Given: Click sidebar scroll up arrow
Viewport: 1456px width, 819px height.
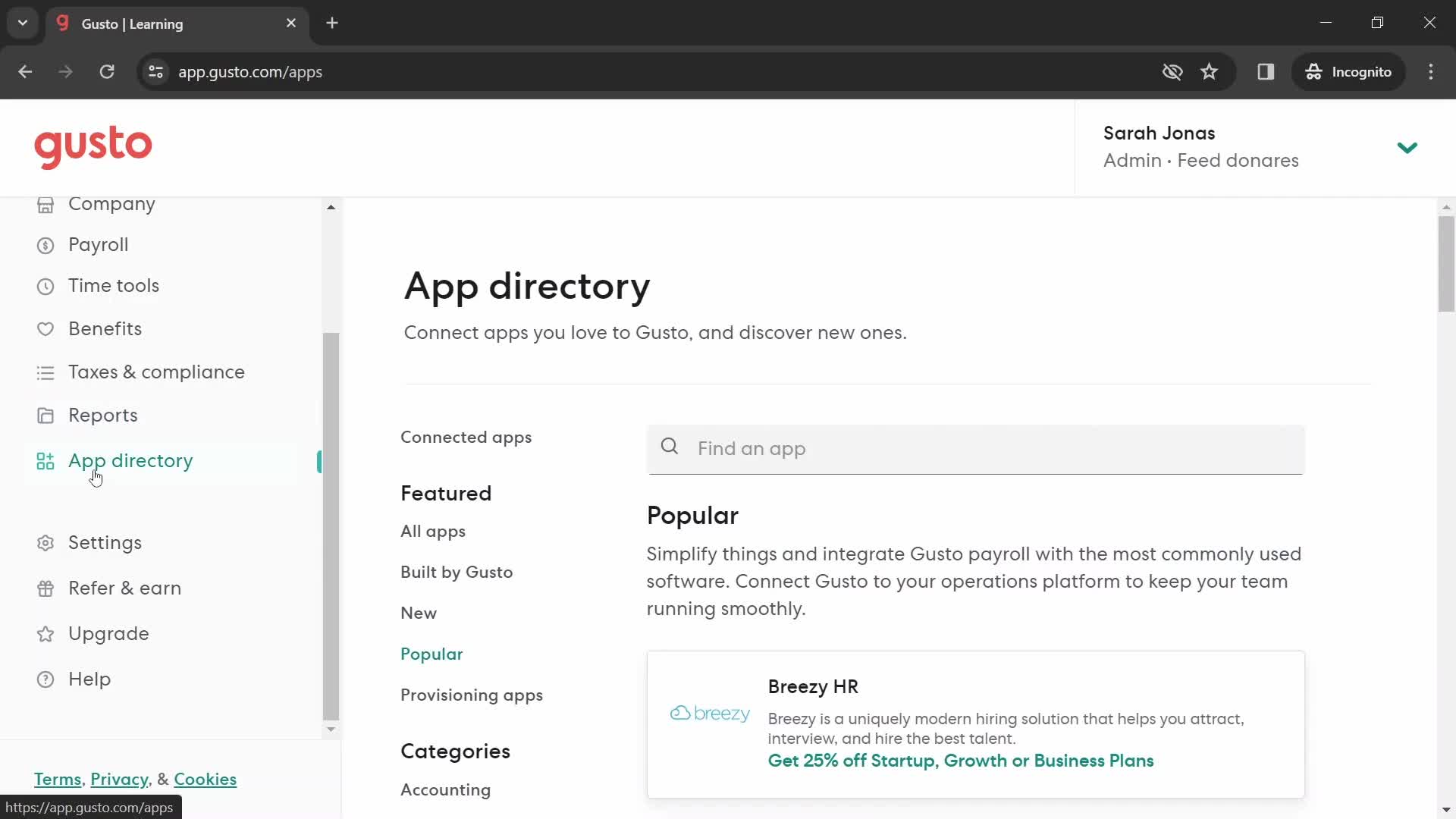Looking at the screenshot, I should pos(331,207).
